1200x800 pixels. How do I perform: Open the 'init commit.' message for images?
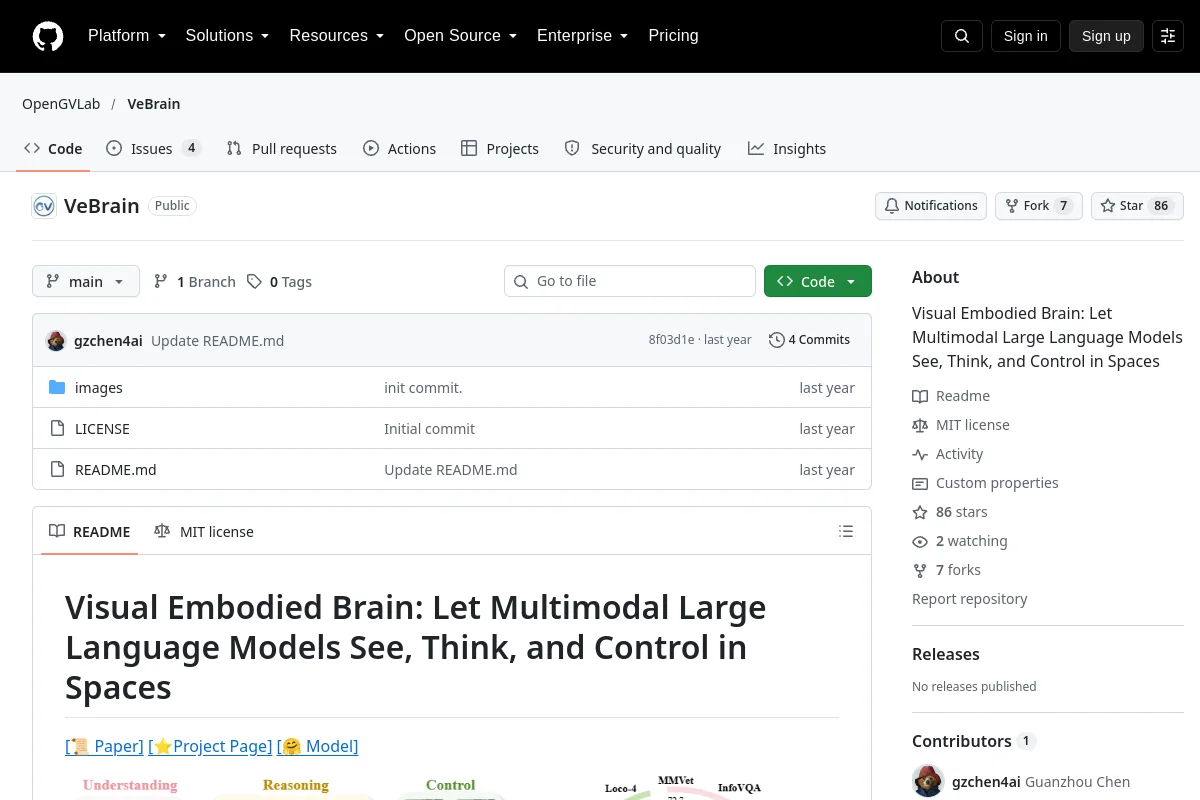423,388
